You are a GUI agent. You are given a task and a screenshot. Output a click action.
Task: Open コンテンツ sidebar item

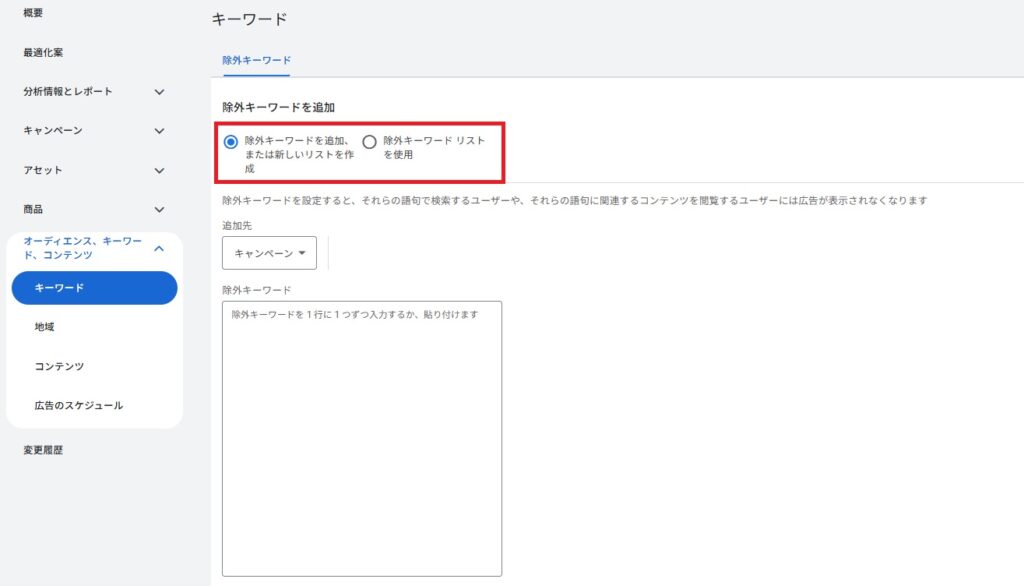tap(59, 366)
